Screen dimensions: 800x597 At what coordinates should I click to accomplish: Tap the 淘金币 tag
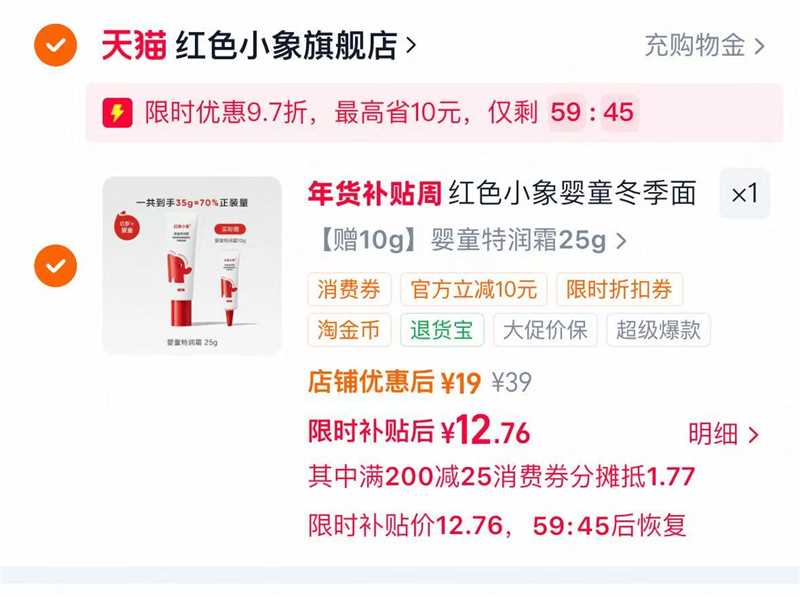[349, 330]
